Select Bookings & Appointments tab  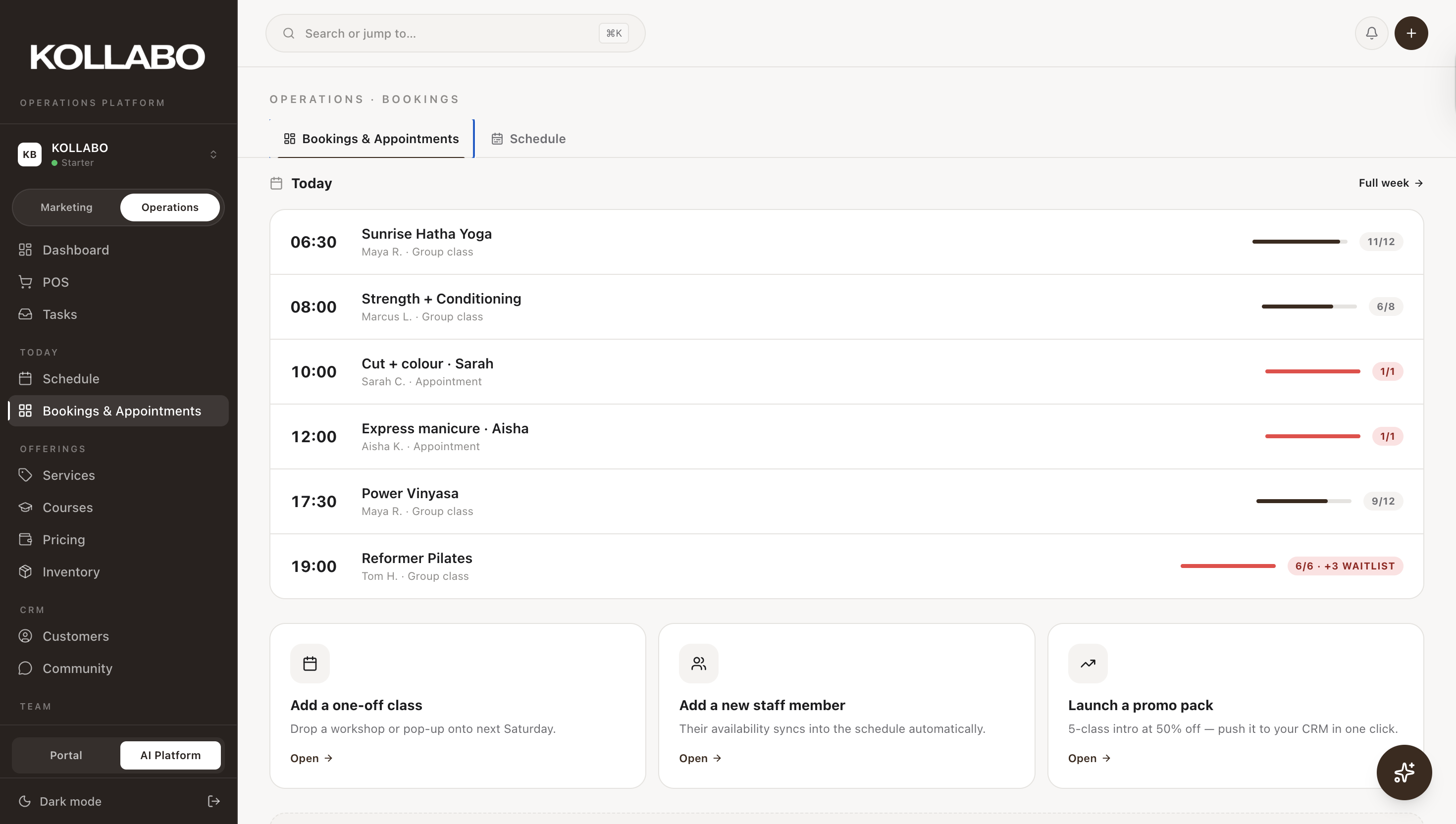click(371, 139)
